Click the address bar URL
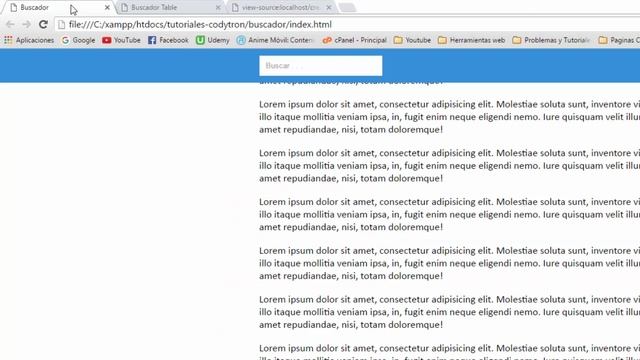The width and height of the screenshot is (640, 360). pos(200,24)
